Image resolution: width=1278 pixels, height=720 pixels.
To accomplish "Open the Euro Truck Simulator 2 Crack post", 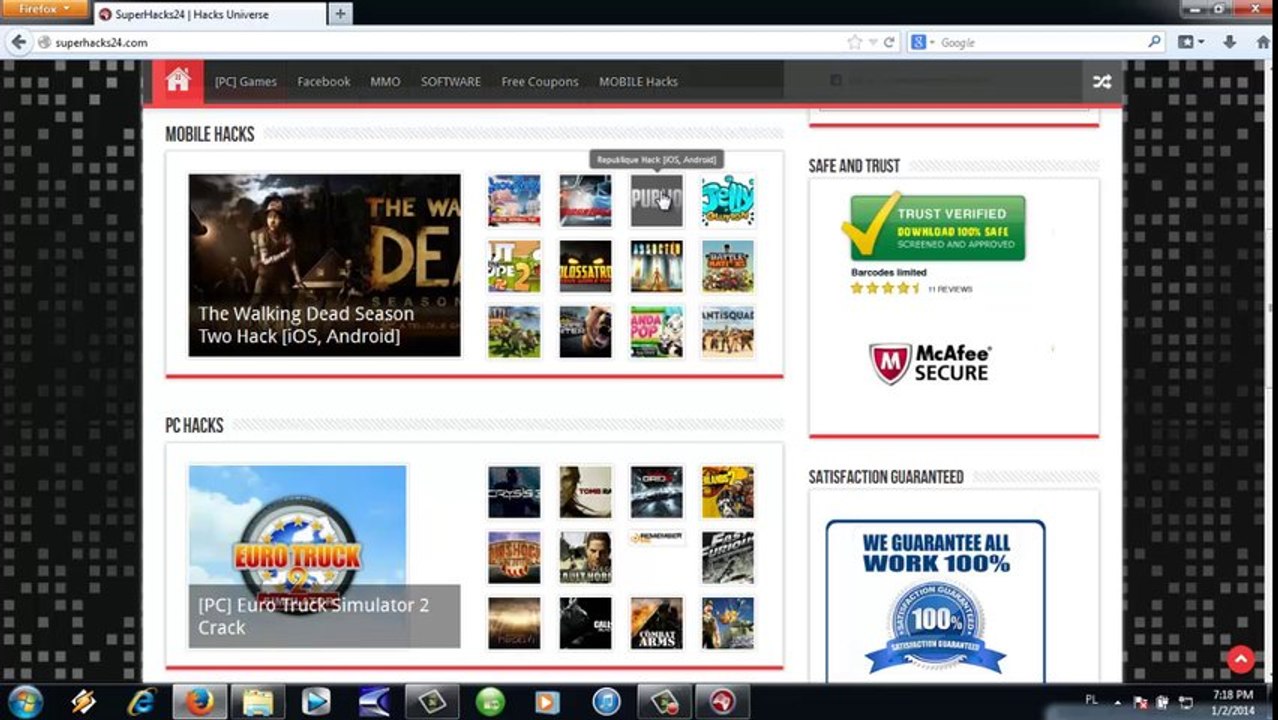I will point(324,556).
